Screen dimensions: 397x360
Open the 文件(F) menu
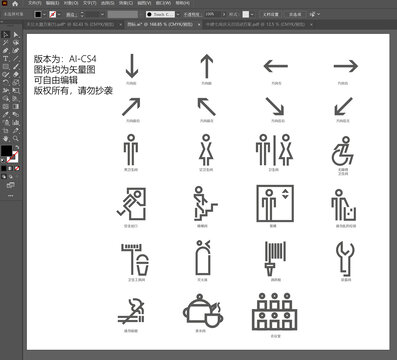(x=35, y=3)
